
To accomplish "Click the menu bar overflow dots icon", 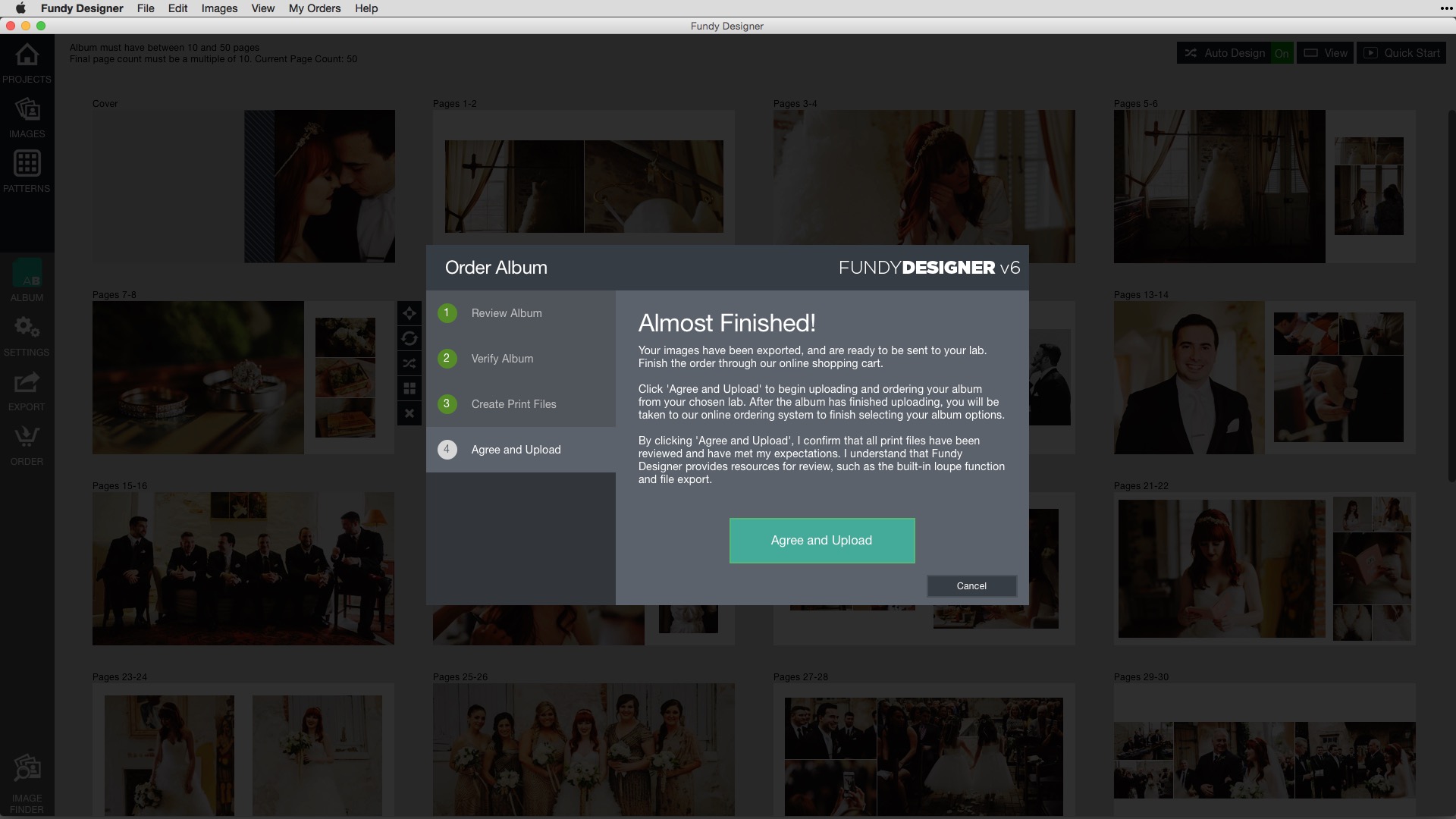I will [x=1445, y=8].
